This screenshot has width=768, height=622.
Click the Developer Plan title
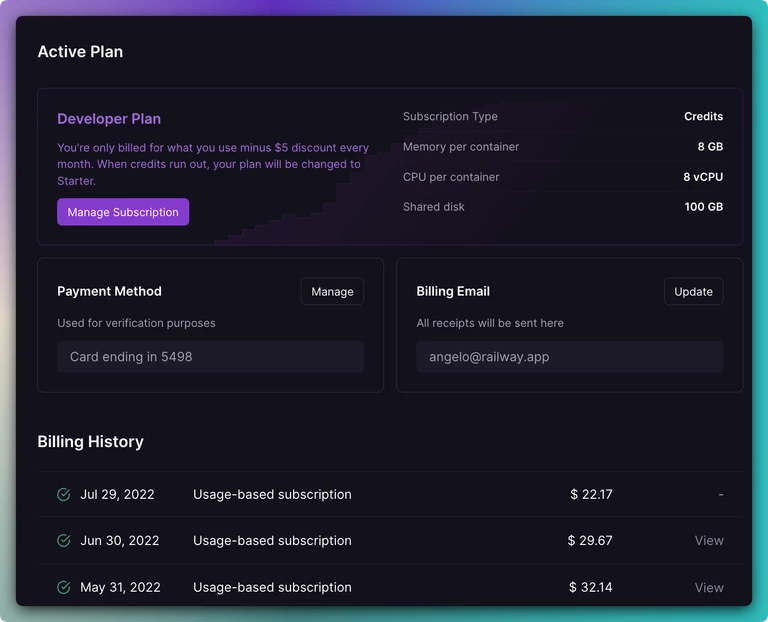(109, 119)
